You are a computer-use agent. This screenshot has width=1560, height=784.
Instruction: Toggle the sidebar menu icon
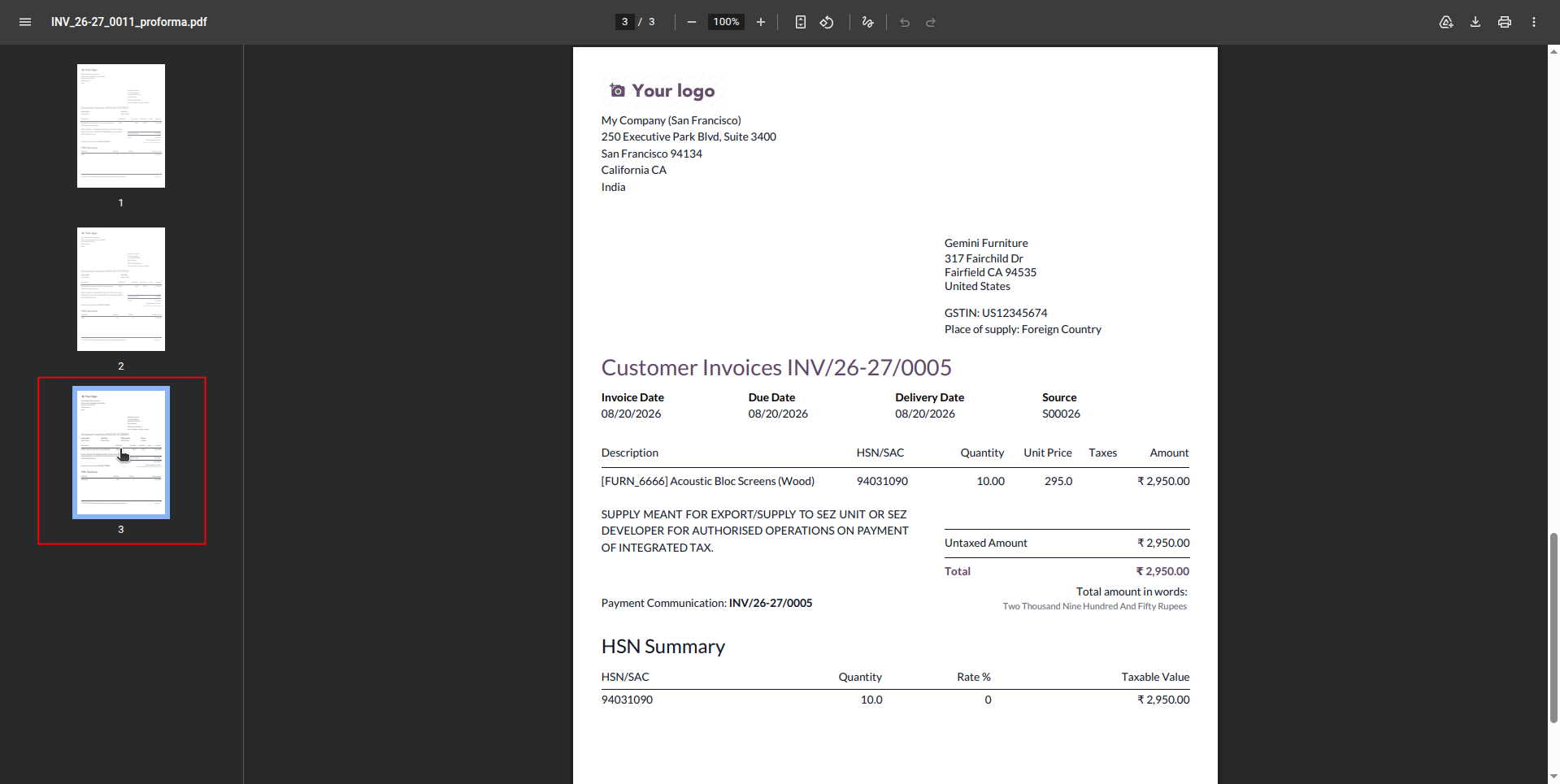point(25,22)
